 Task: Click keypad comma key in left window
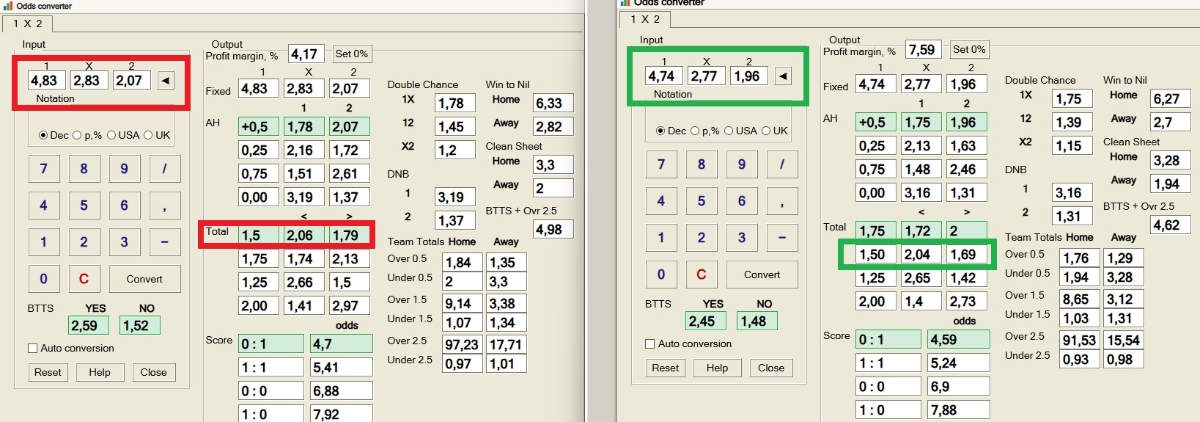pyautogui.click(x=164, y=205)
